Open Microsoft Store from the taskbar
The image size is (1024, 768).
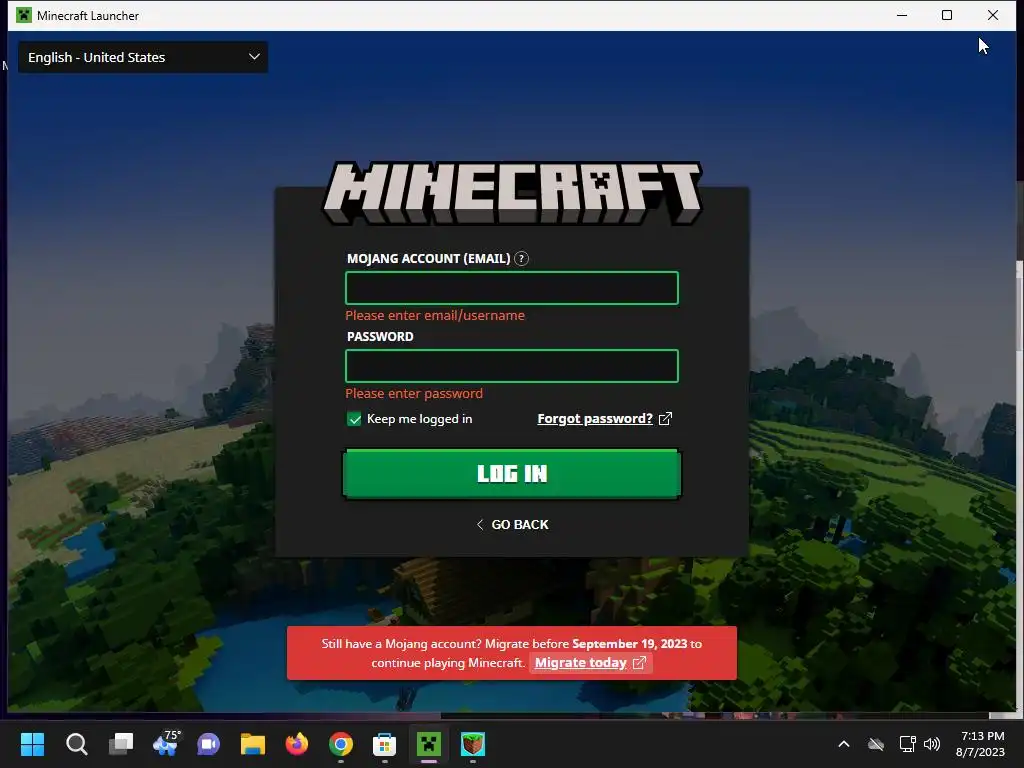pyautogui.click(x=385, y=744)
